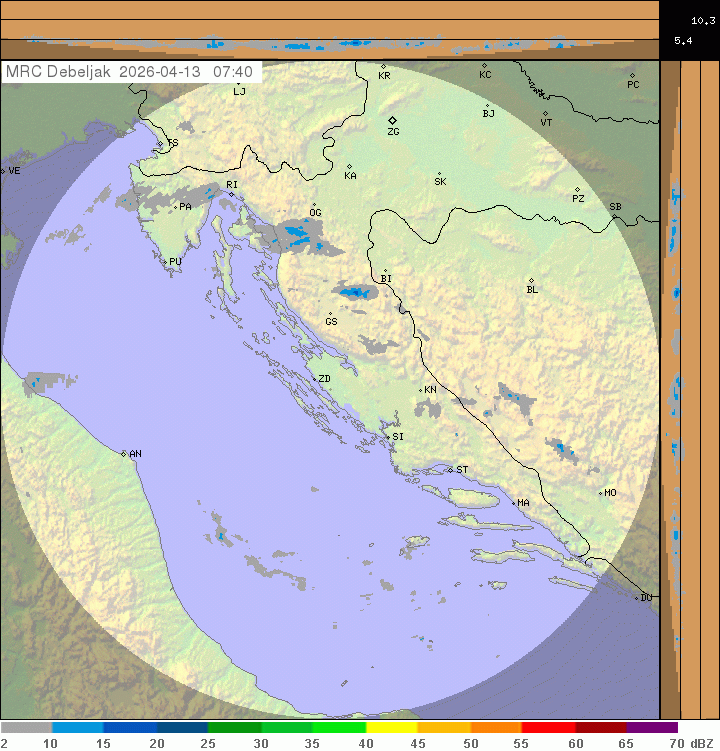The height and width of the screenshot is (751, 720).
Task: Click the RI Rijeka city marker
Action: (x=231, y=194)
